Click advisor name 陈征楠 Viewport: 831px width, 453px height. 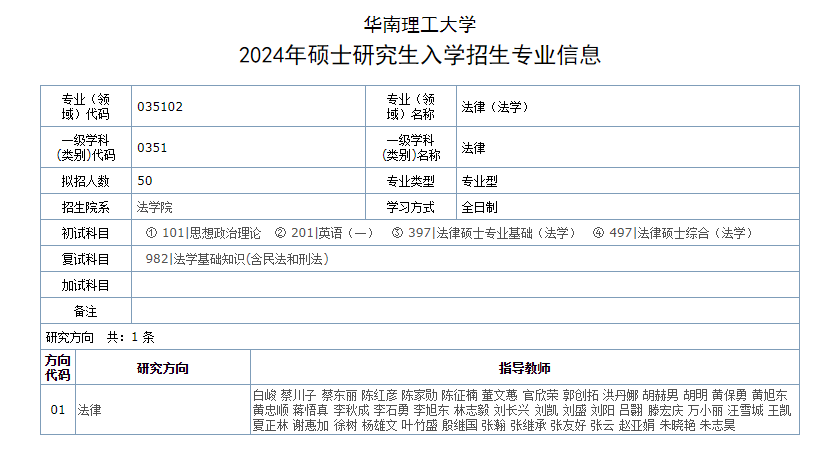point(459,395)
